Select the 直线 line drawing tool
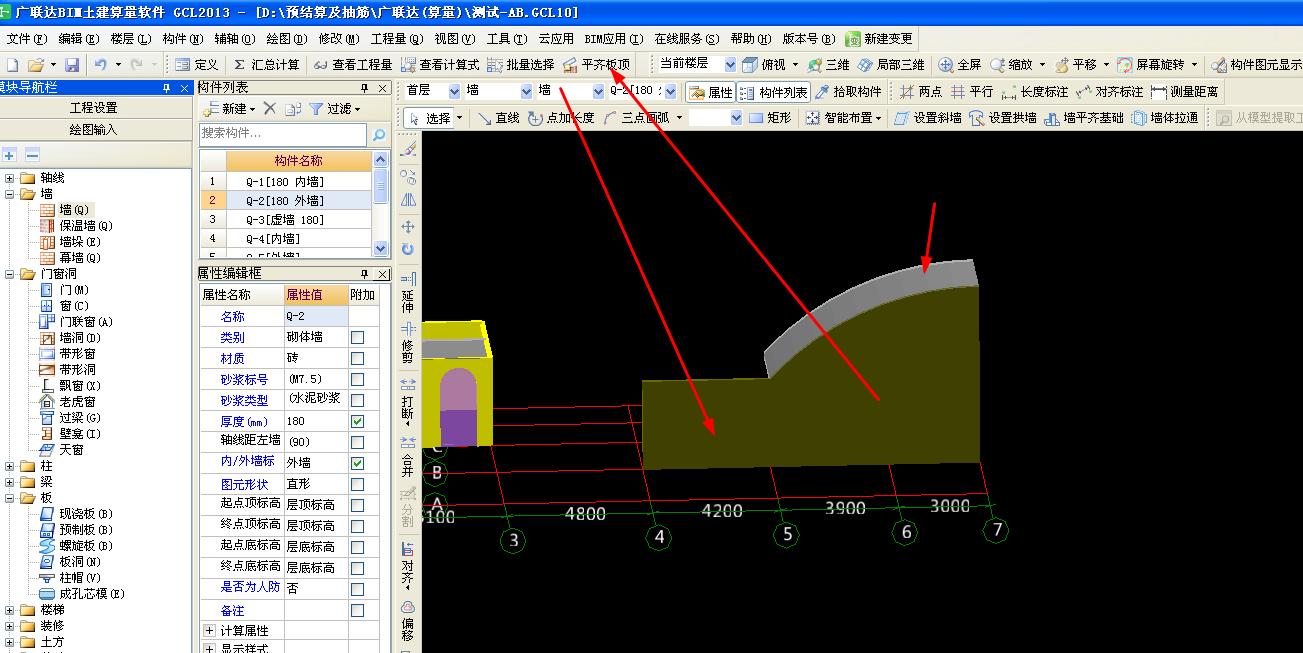The height and width of the screenshot is (653, 1303). (498, 118)
